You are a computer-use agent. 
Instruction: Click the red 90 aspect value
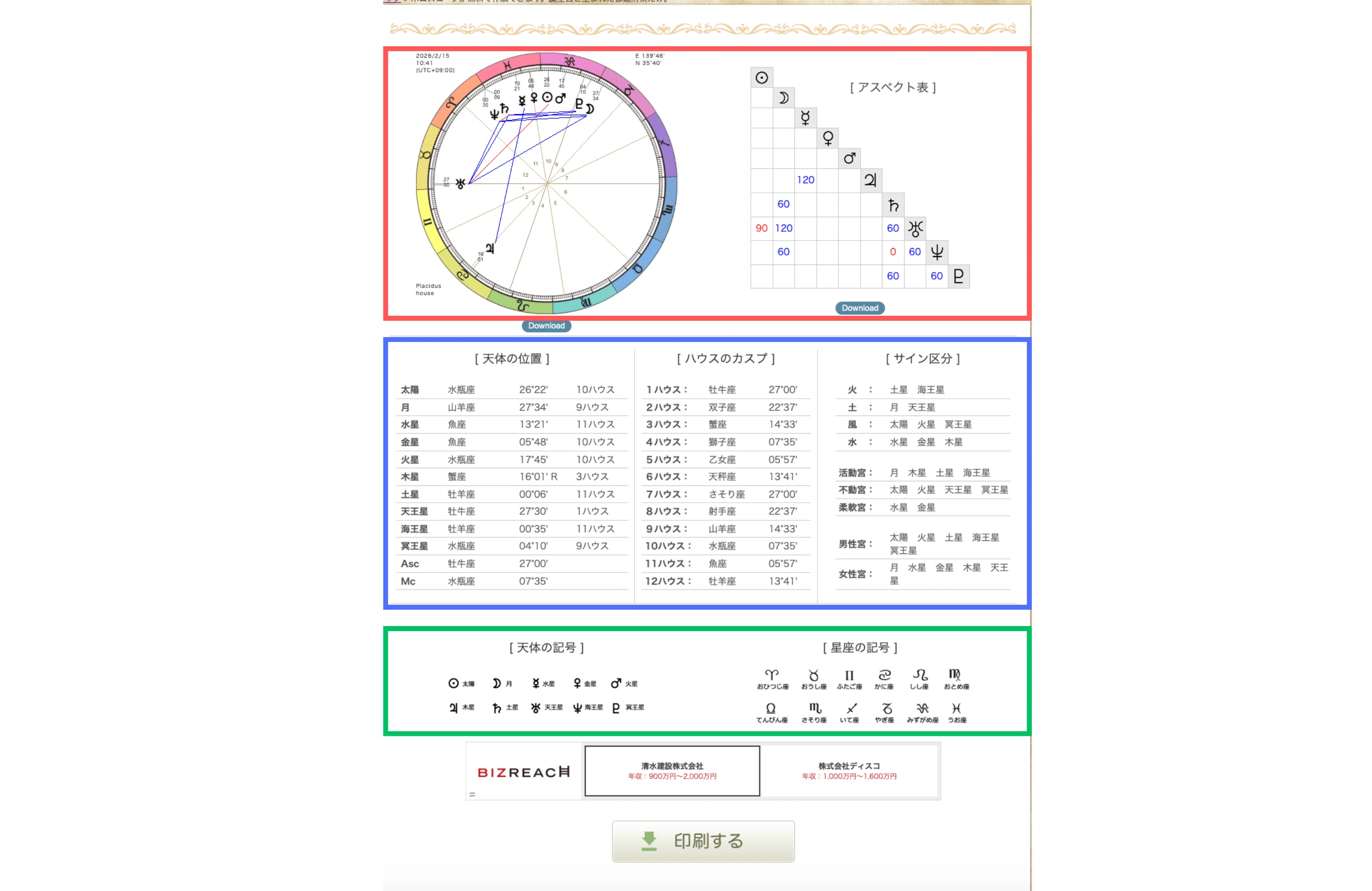tap(761, 228)
